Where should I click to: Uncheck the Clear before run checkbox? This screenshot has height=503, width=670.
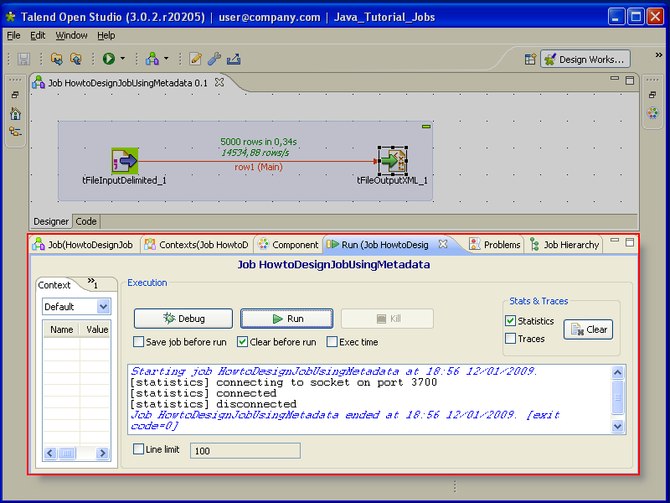[243, 342]
